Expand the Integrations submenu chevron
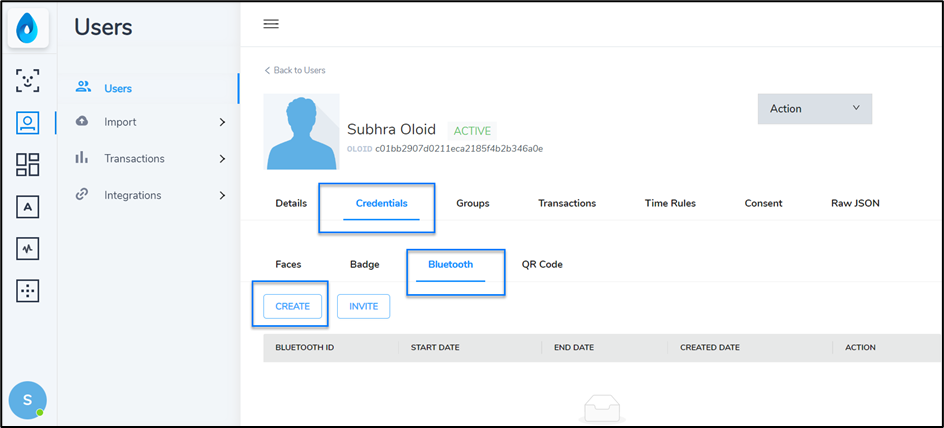The height and width of the screenshot is (428, 944). tap(222, 196)
